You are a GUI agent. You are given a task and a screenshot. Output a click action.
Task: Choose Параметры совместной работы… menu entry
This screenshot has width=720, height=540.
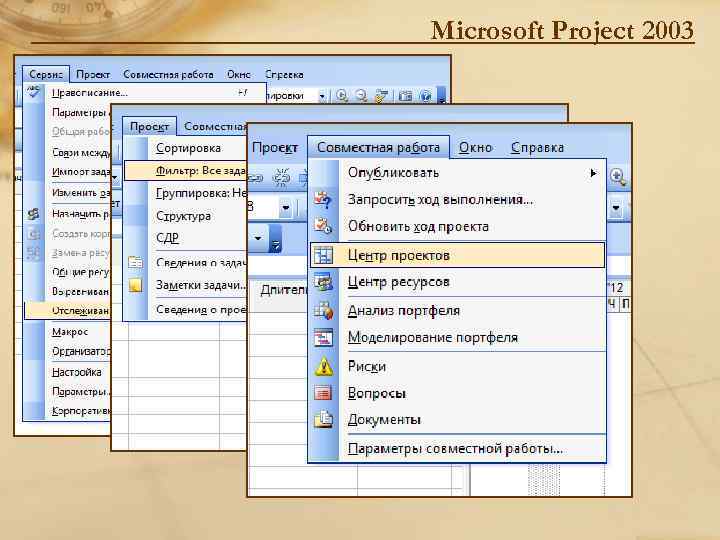point(455,449)
